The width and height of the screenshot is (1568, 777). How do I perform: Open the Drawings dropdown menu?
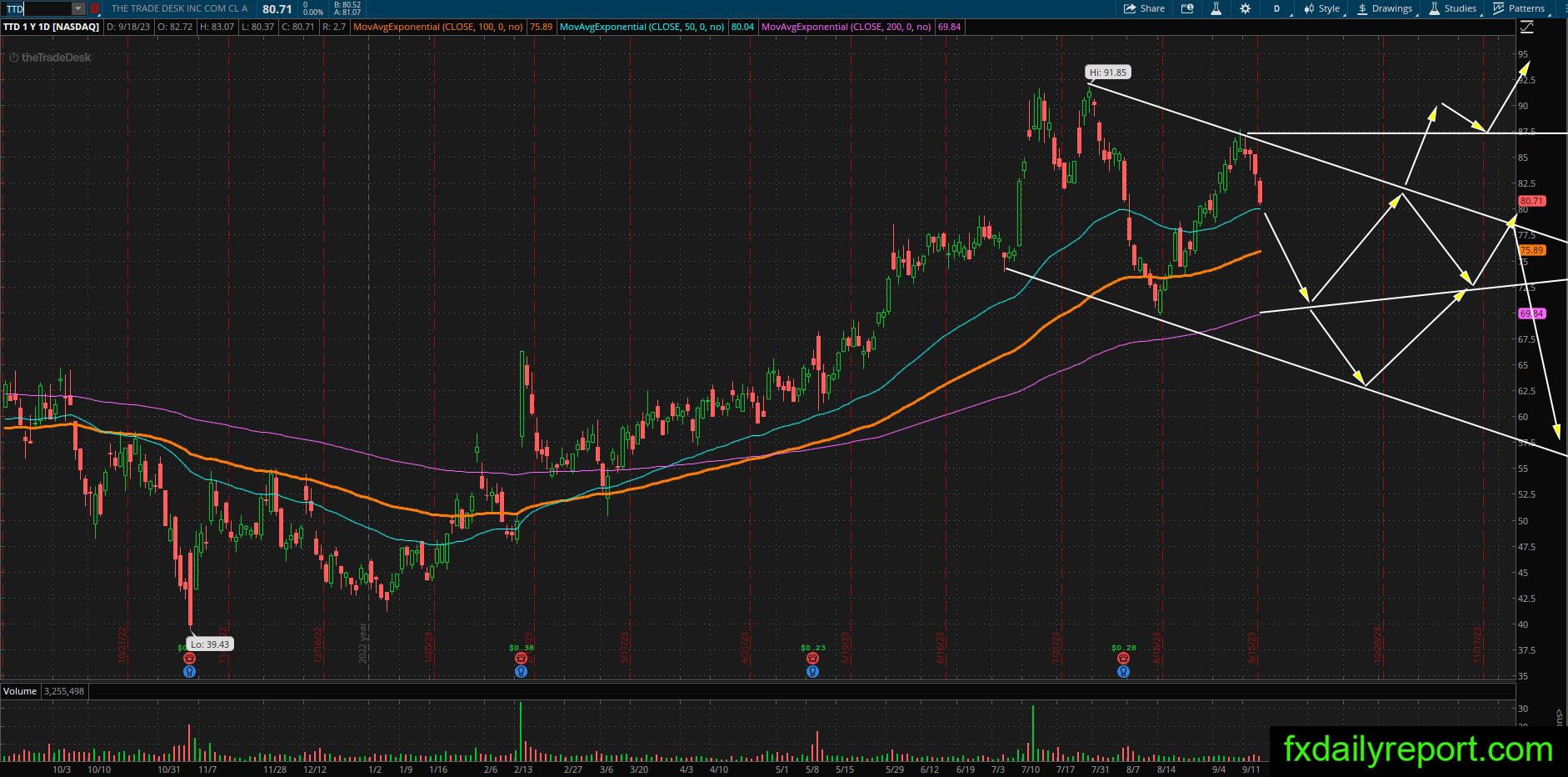tap(1386, 8)
